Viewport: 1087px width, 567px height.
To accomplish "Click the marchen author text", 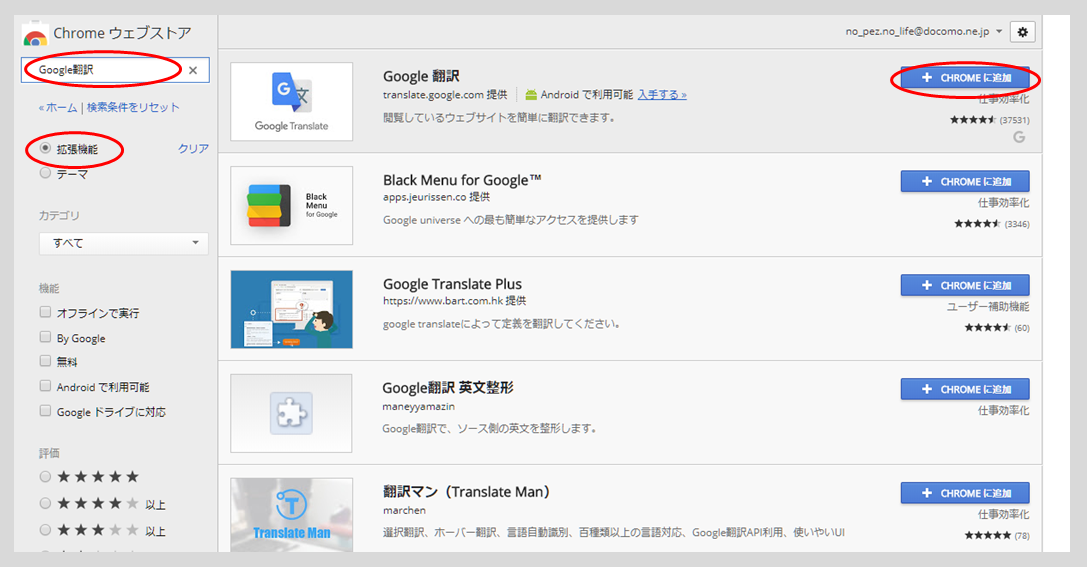I will tap(404, 510).
